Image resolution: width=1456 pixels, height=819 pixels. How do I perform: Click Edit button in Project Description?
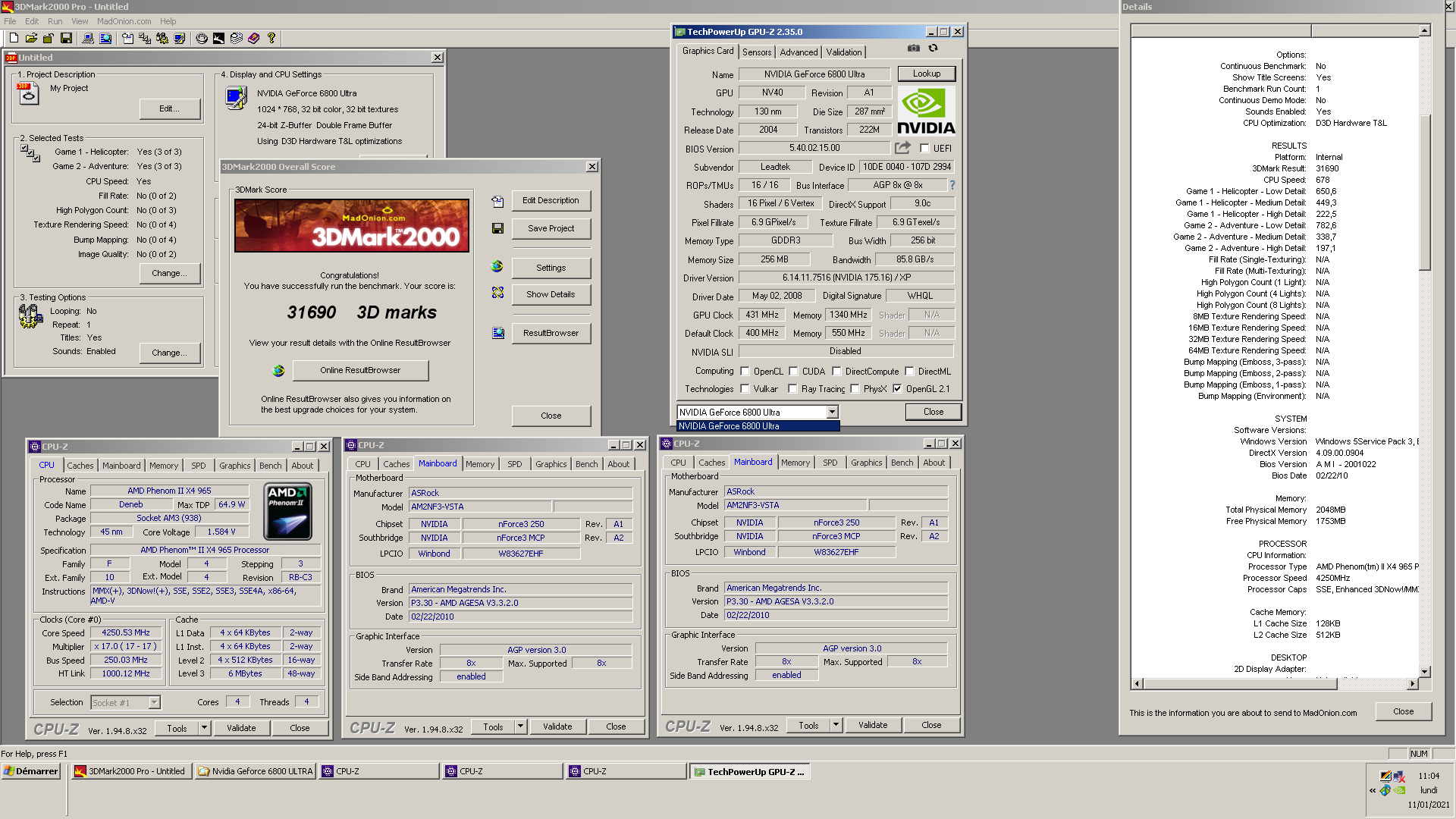[170, 108]
